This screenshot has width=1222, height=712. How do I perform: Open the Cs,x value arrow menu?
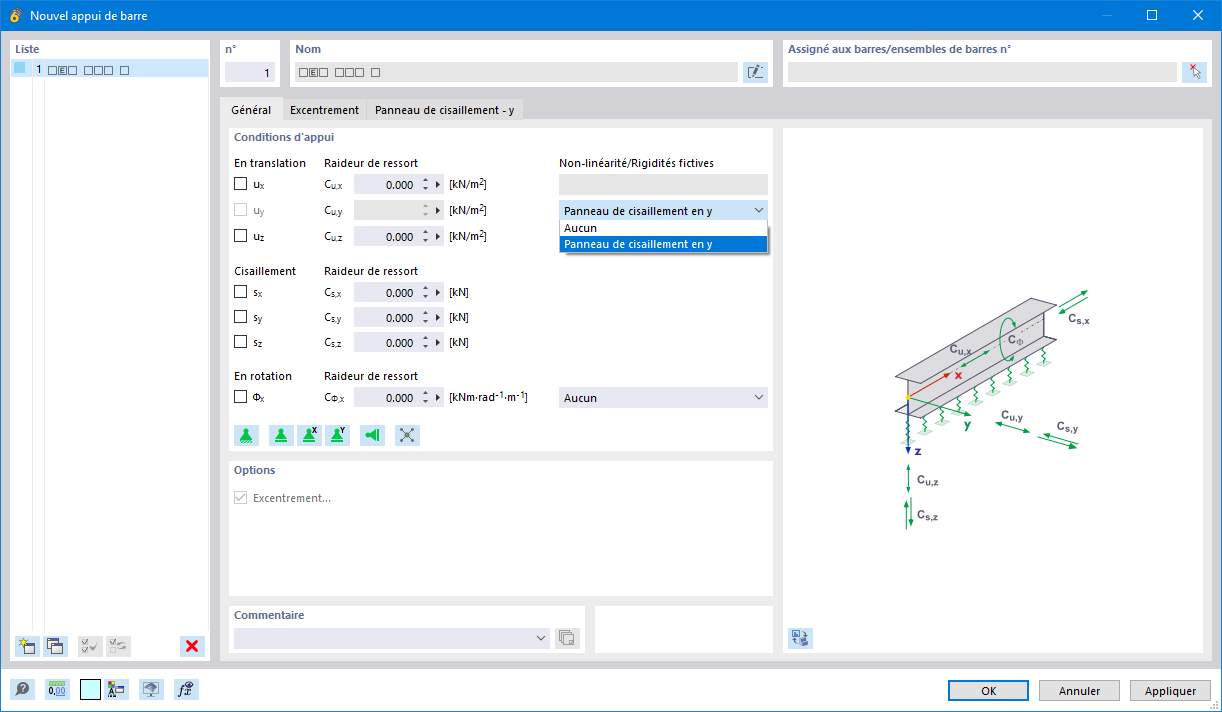pyautogui.click(x=438, y=293)
